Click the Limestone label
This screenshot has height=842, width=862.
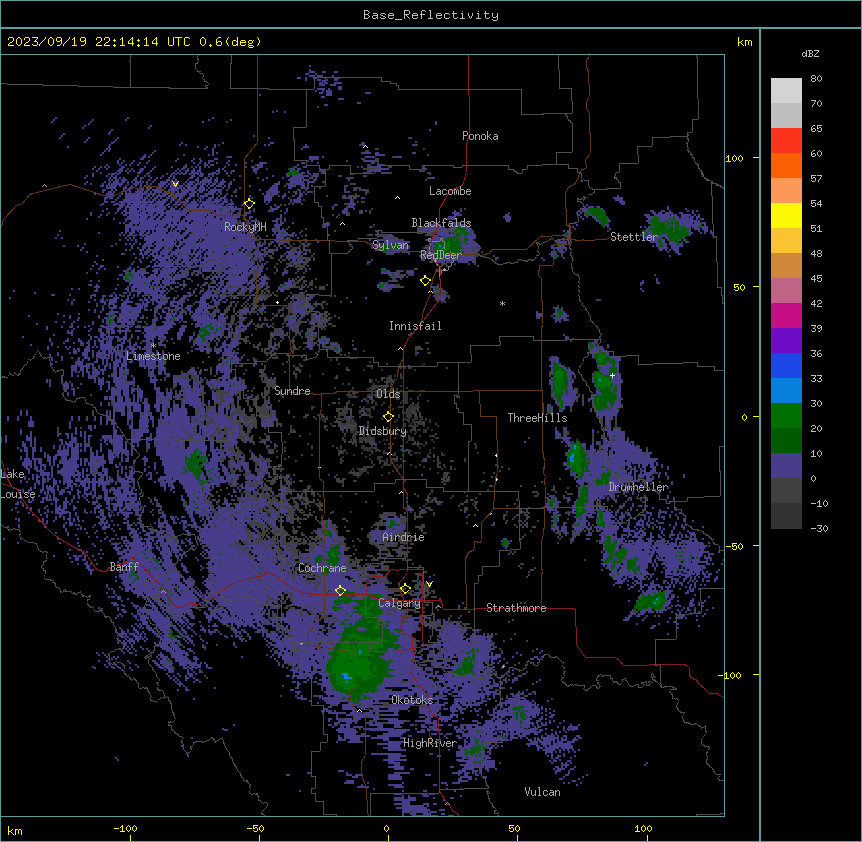[x=153, y=356]
